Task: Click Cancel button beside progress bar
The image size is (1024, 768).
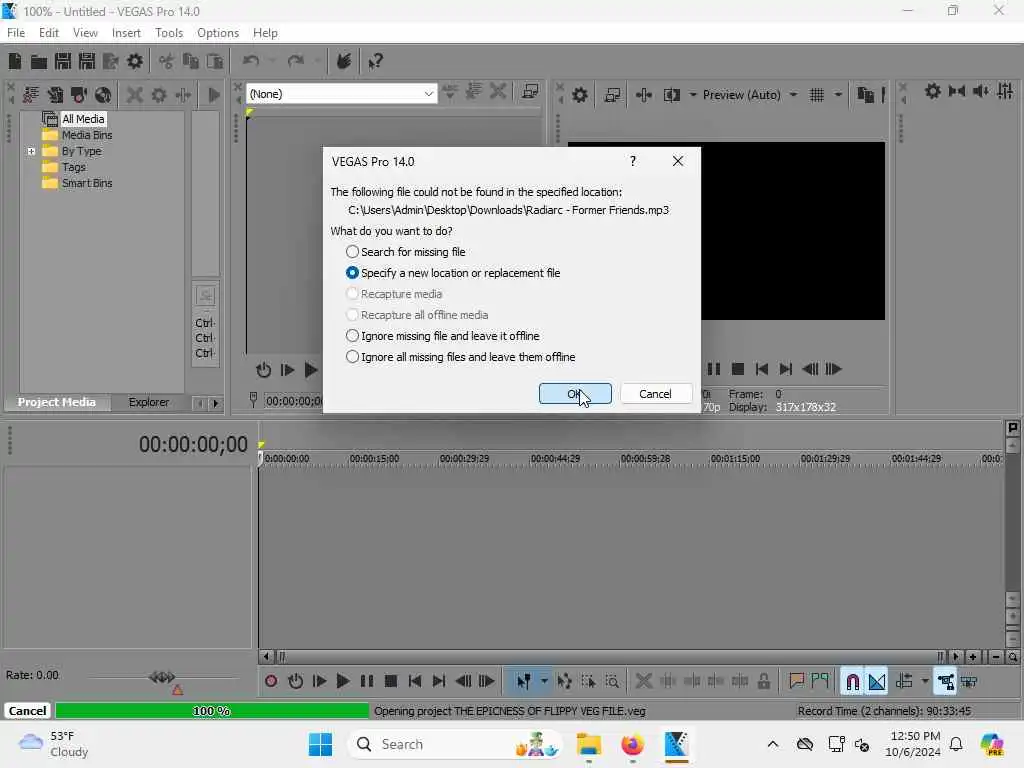Action: point(27,711)
